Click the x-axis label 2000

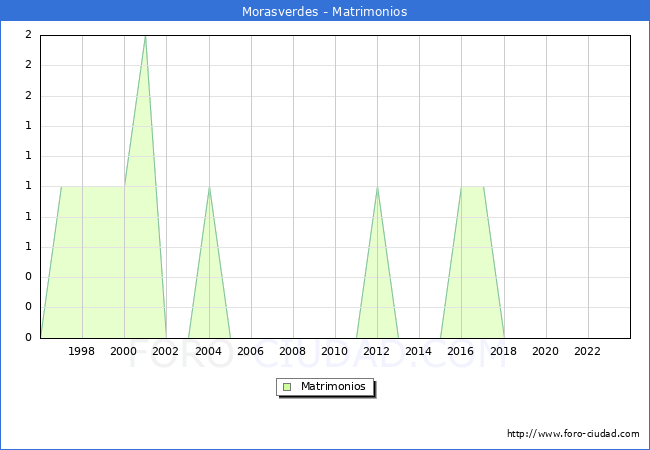click(x=124, y=351)
